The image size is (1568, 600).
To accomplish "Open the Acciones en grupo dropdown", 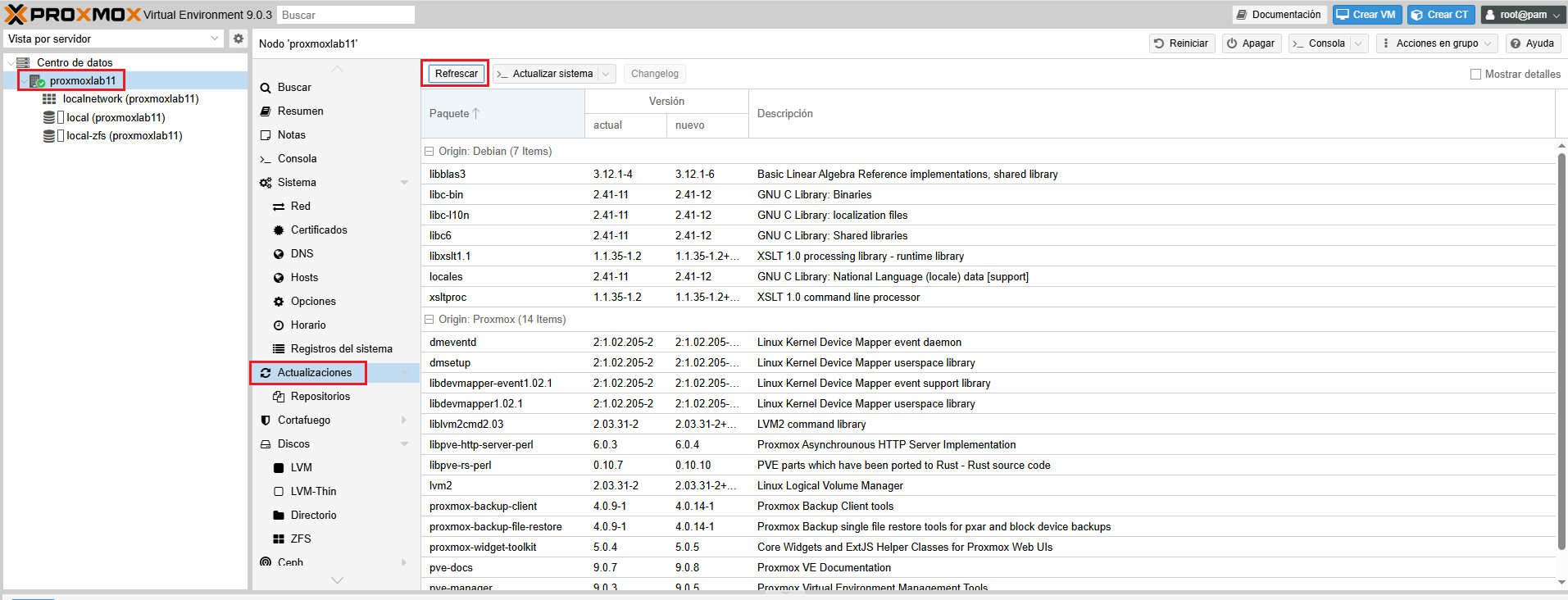I will [1437, 43].
